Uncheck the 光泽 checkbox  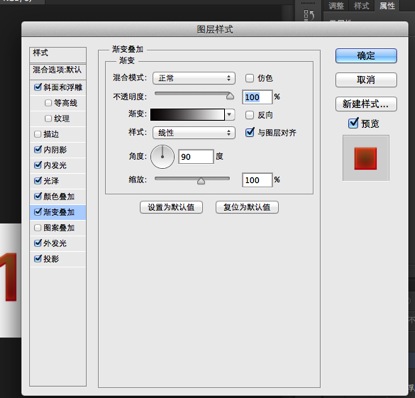click(38, 181)
